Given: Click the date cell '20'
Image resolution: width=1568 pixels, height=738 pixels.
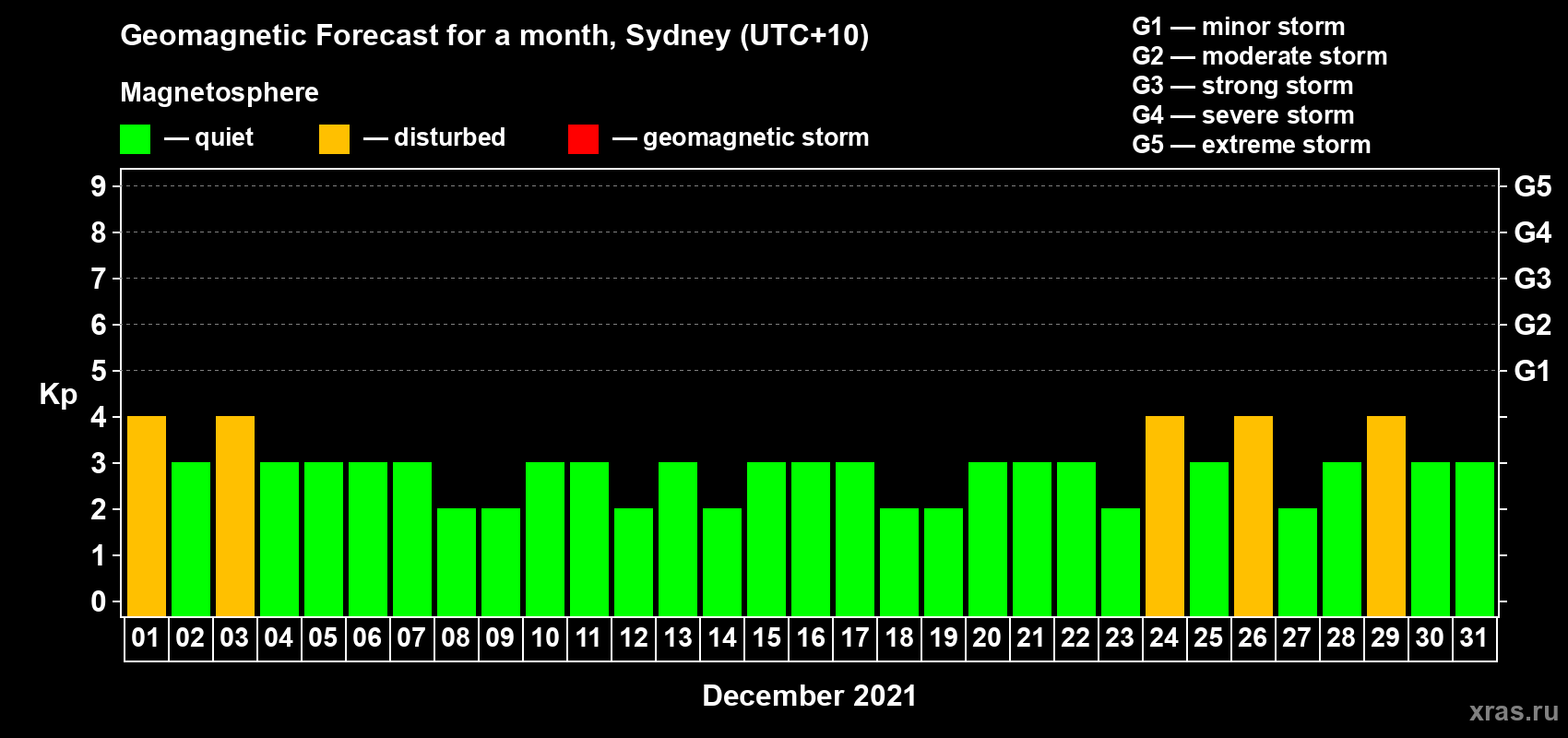Looking at the screenshot, I should [x=988, y=638].
